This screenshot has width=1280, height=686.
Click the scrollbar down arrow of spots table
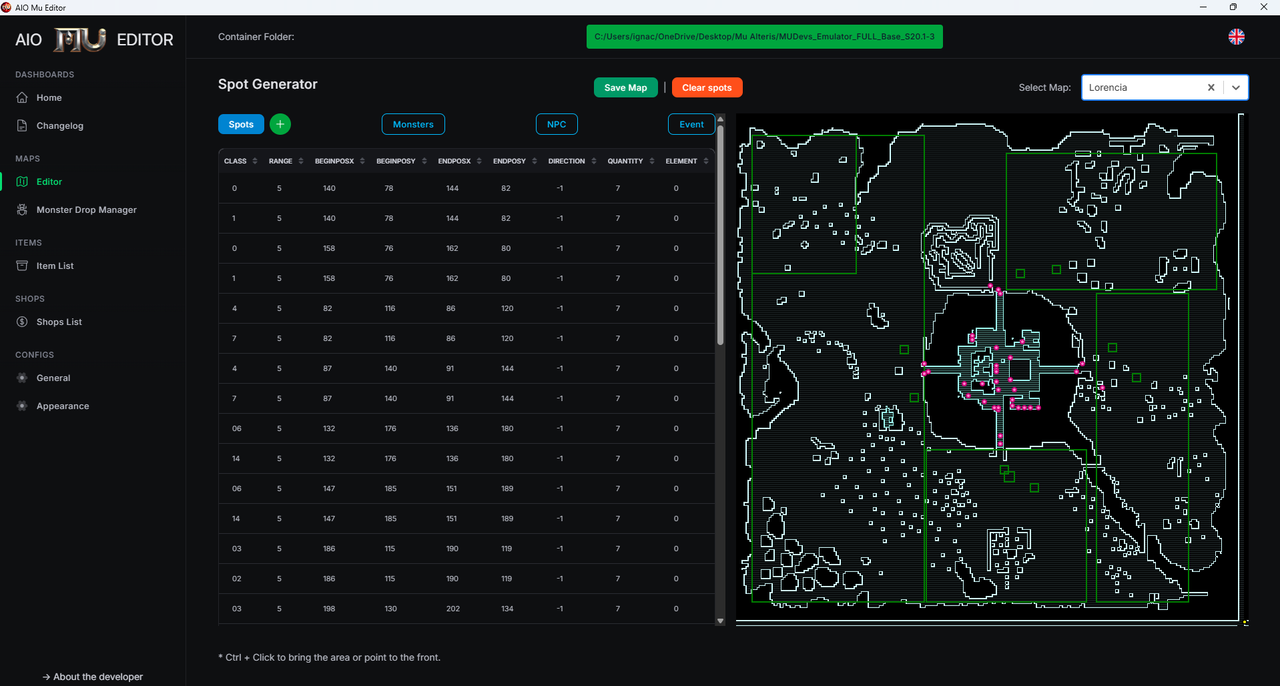pyautogui.click(x=720, y=621)
